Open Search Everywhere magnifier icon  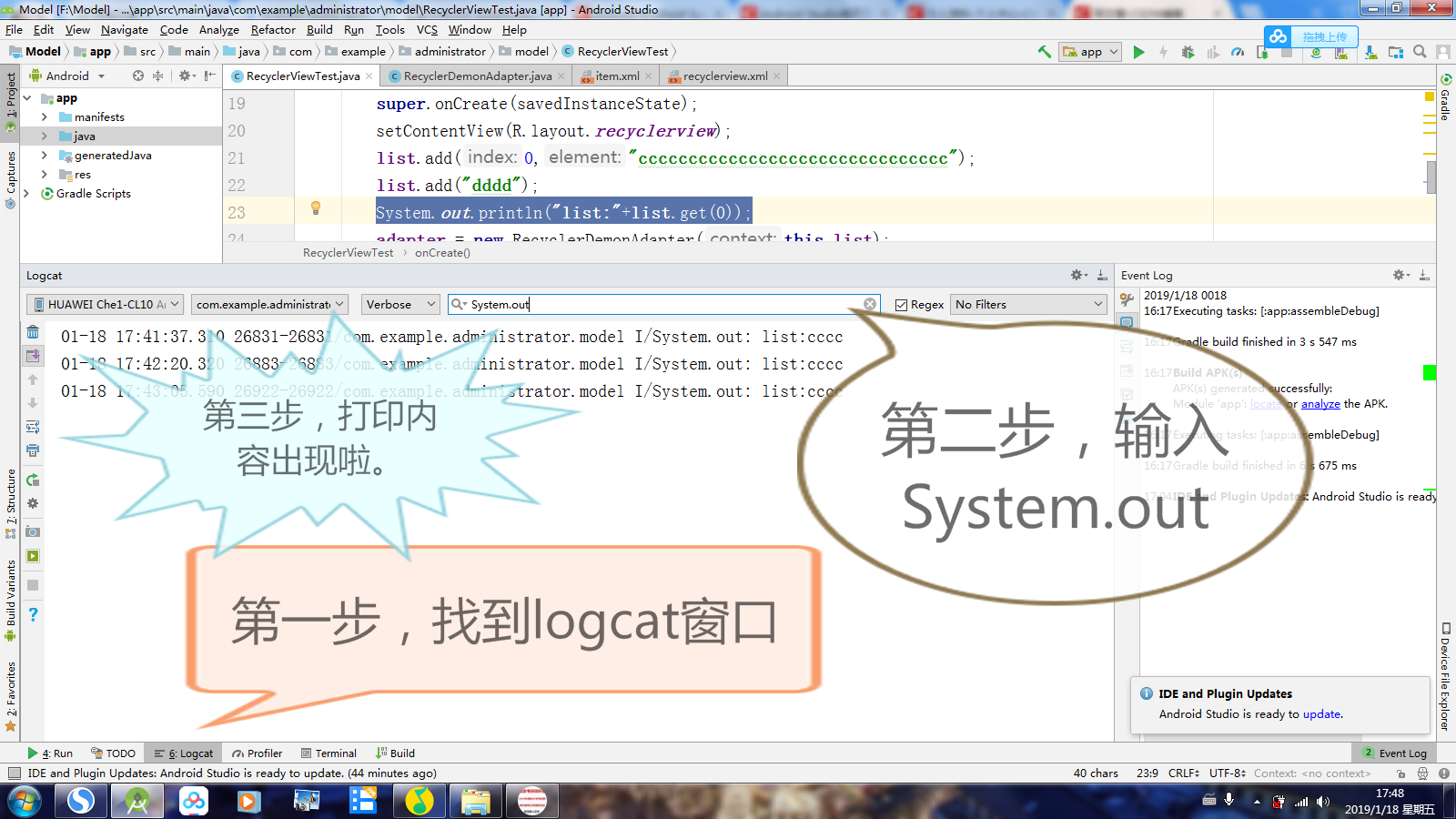1420,52
